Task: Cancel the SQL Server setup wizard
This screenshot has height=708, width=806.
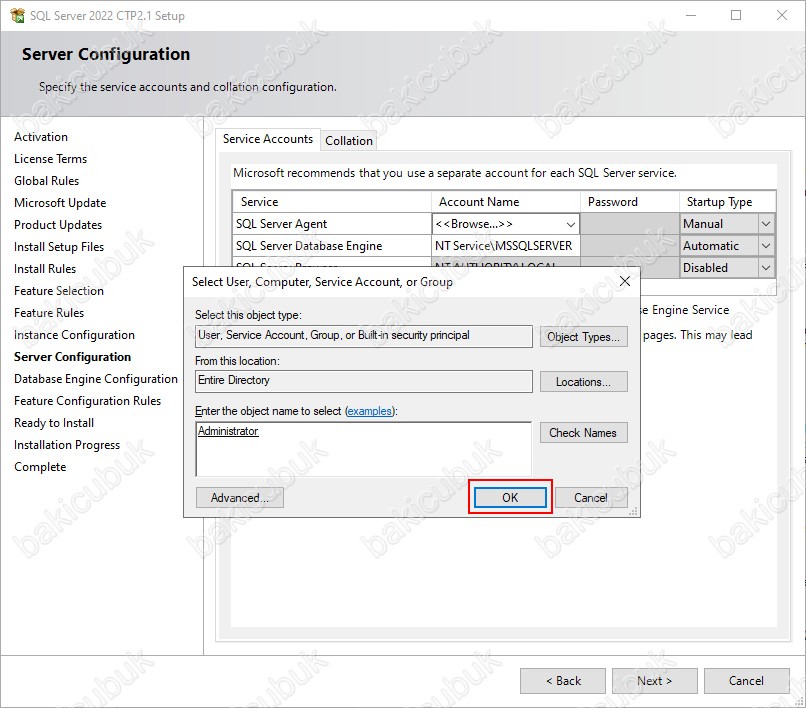Action: tap(746, 681)
